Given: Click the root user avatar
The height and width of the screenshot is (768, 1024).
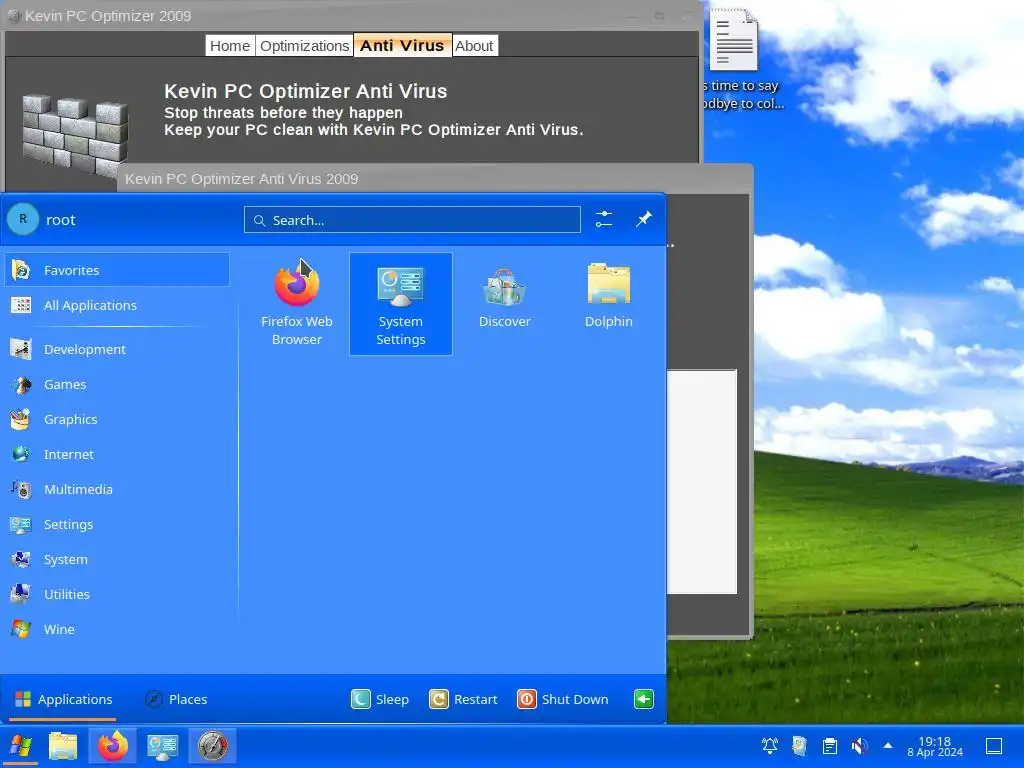Looking at the screenshot, I should tap(23, 219).
